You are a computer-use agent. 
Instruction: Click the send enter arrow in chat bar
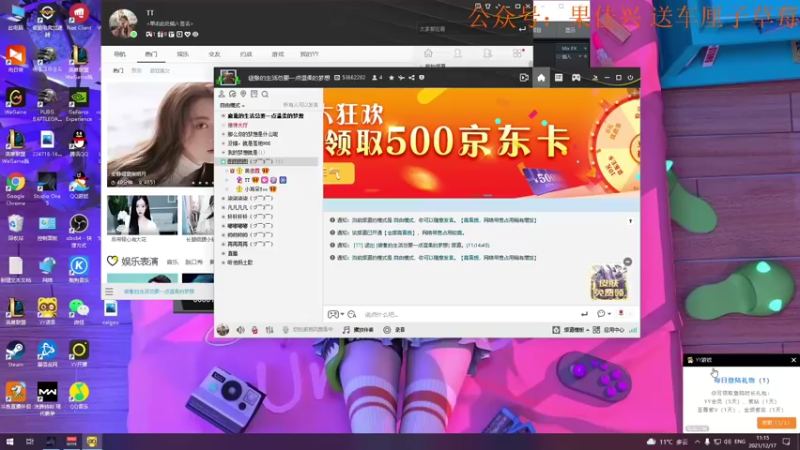(x=584, y=314)
